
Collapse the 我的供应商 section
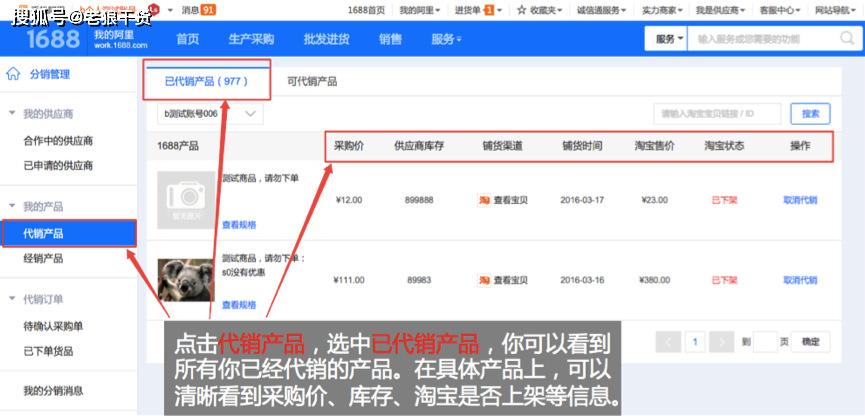point(12,114)
